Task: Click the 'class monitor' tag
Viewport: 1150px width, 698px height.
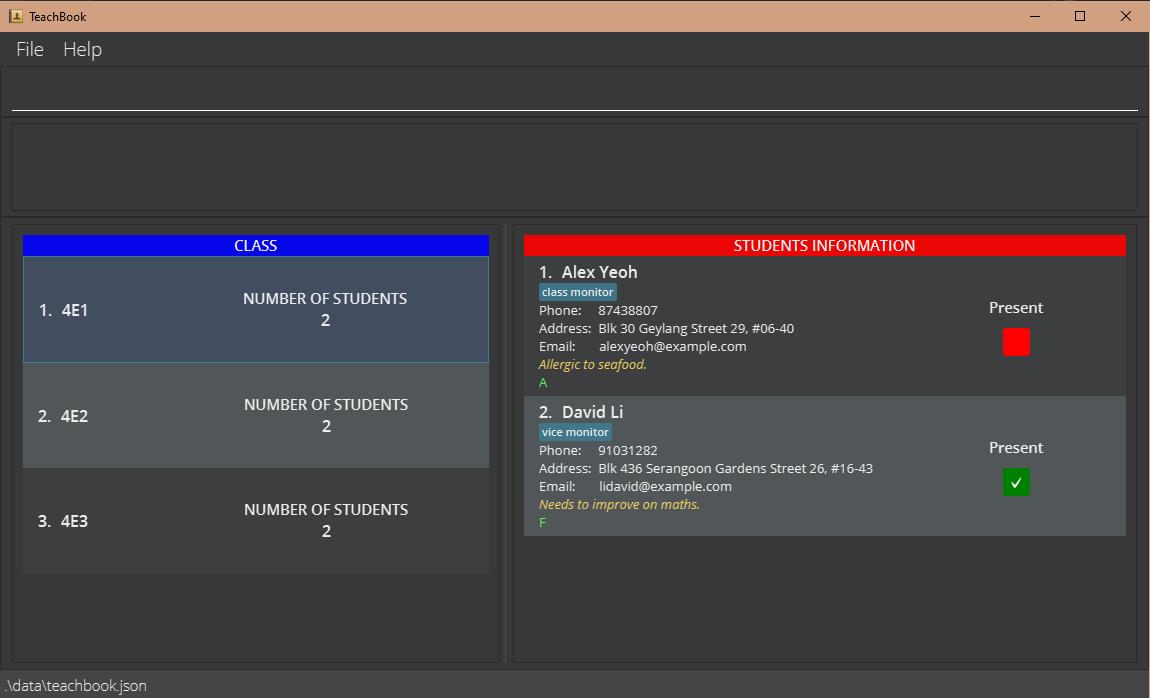Action: [578, 292]
